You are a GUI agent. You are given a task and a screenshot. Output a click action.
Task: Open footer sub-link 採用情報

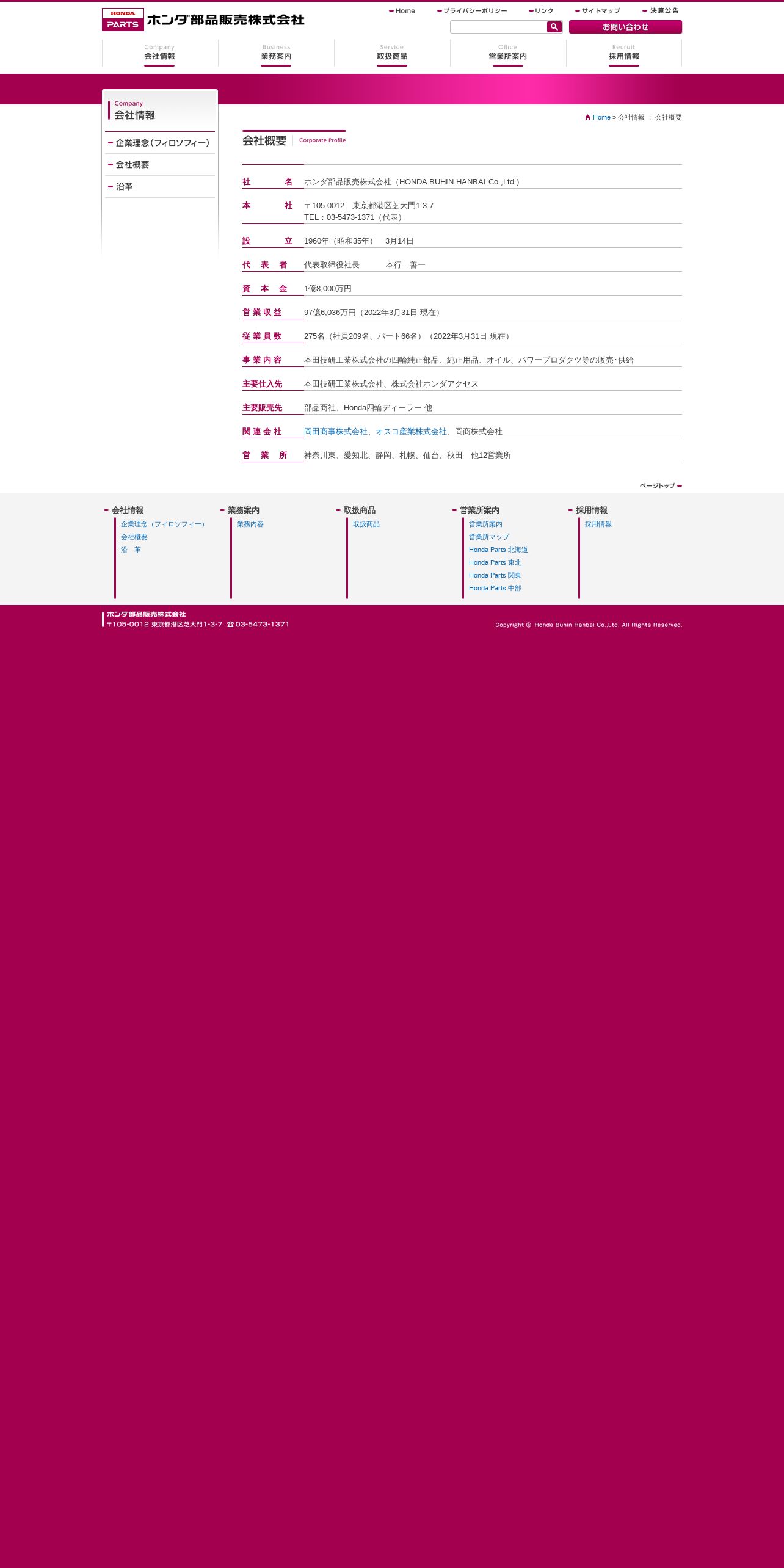click(598, 524)
